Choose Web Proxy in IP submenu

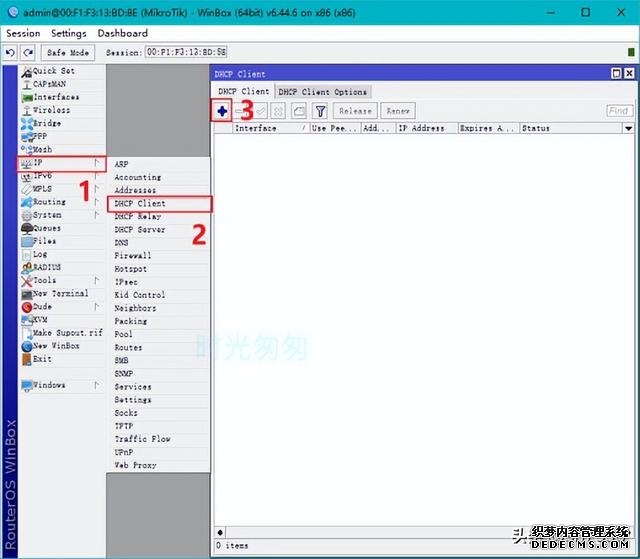pos(160,465)
